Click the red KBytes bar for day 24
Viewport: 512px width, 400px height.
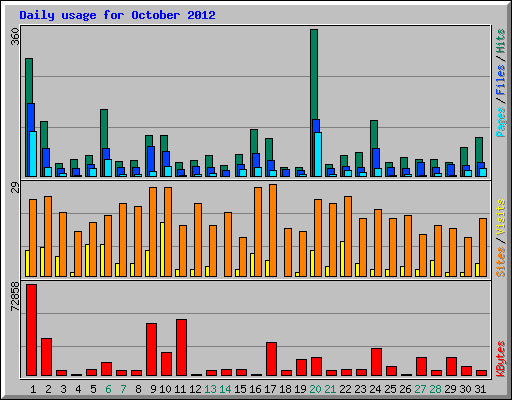coord(377,362)
